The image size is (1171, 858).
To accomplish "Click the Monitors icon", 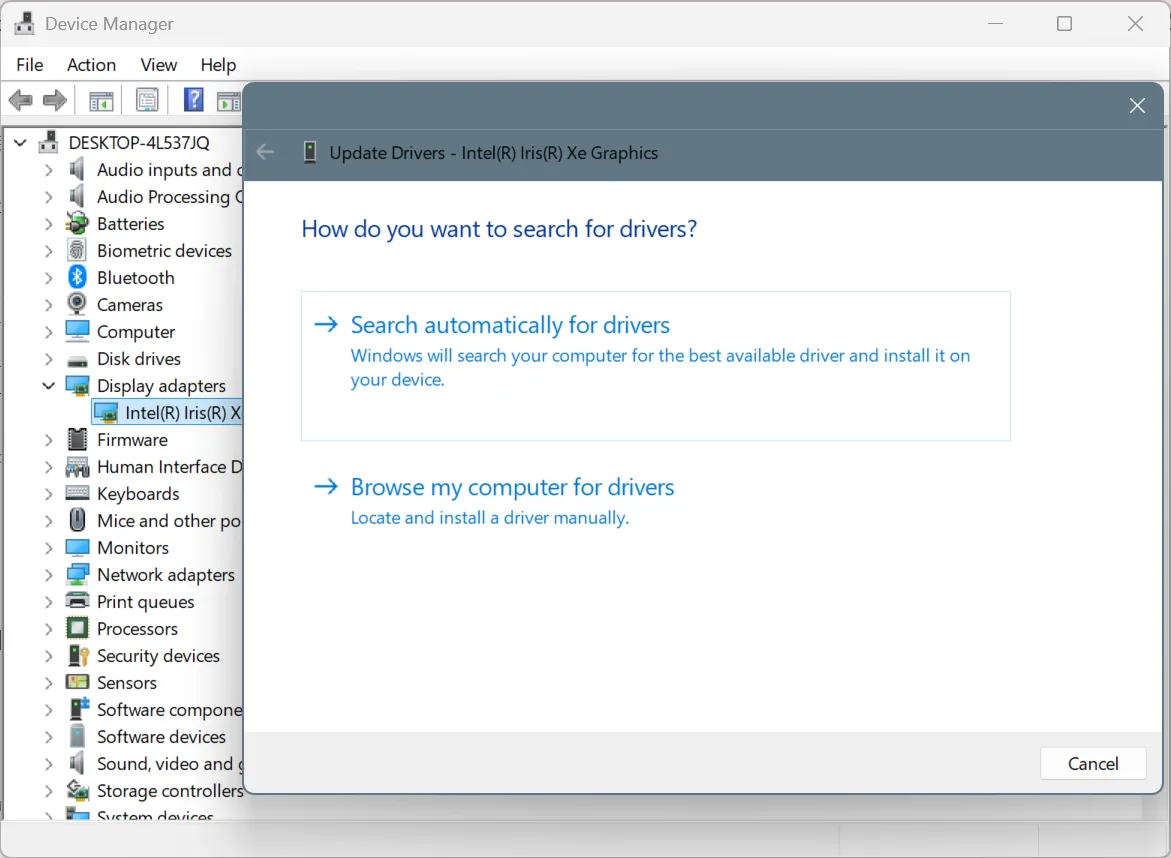I will [77, 547].
